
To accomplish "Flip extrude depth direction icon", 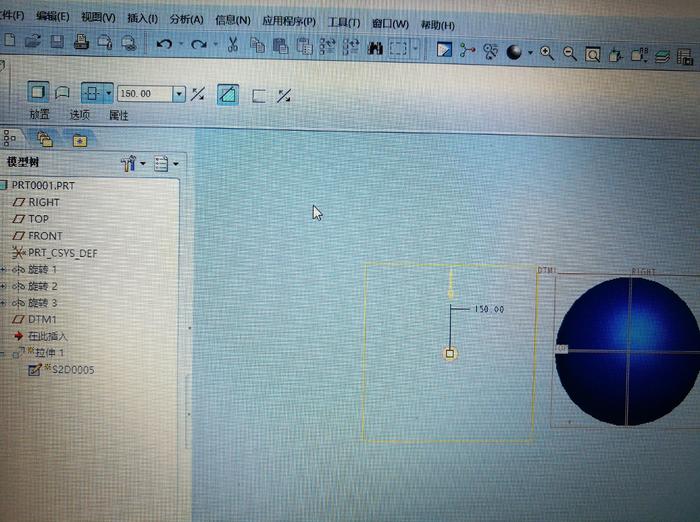I will click(x=198, y=94).
